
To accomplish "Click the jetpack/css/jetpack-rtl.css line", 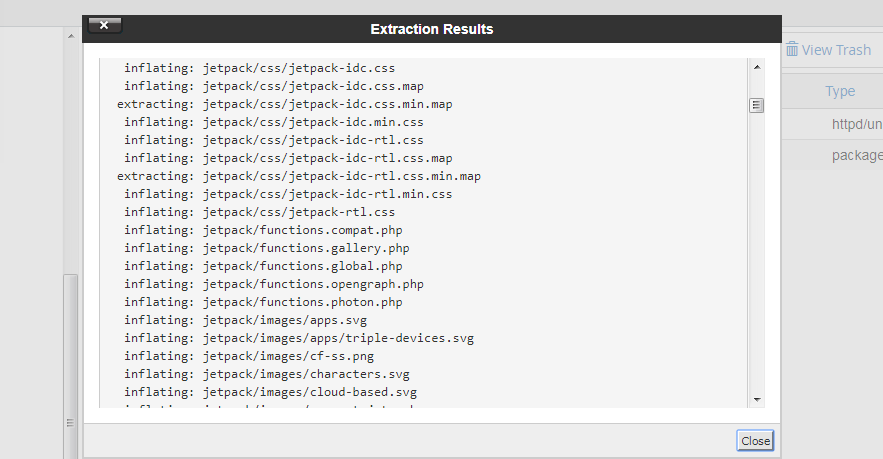I will pyautogui.click(x=299, y=212).
